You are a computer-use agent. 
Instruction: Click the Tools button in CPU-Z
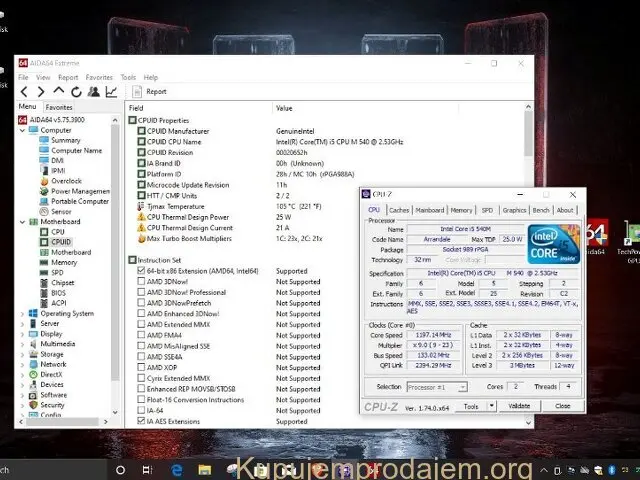[x=473, y=406]
